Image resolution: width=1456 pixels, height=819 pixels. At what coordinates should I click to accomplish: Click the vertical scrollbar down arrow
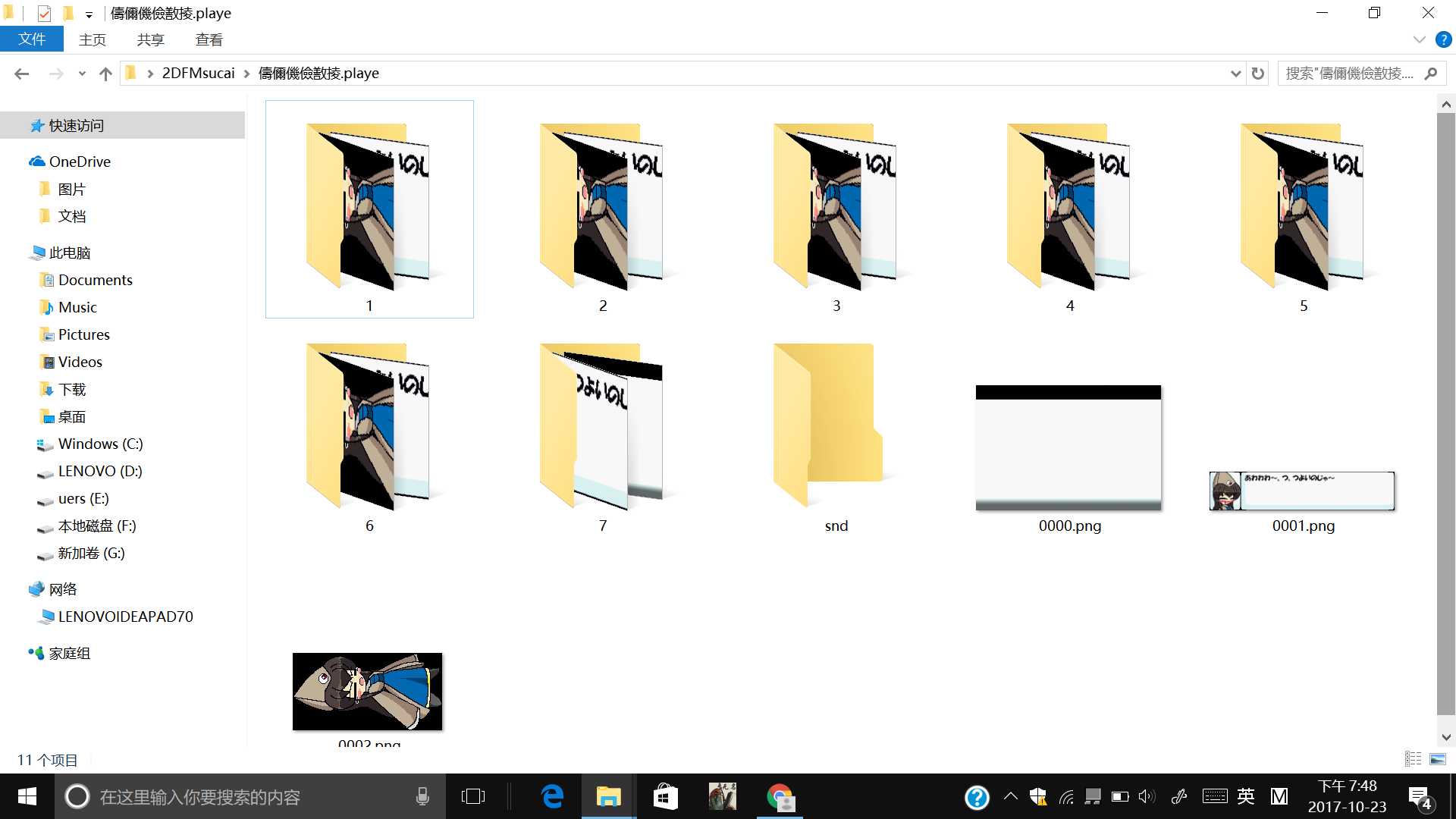point(1445,737)
